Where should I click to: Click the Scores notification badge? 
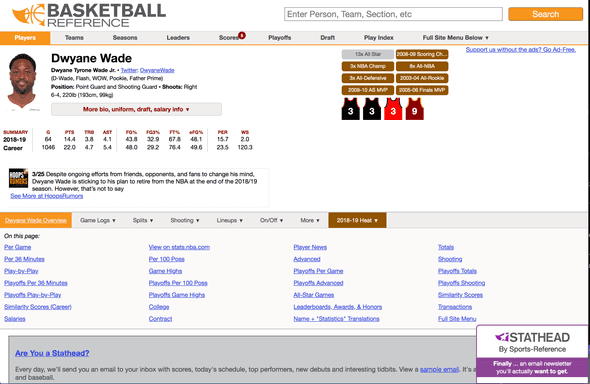coord(242,35)
